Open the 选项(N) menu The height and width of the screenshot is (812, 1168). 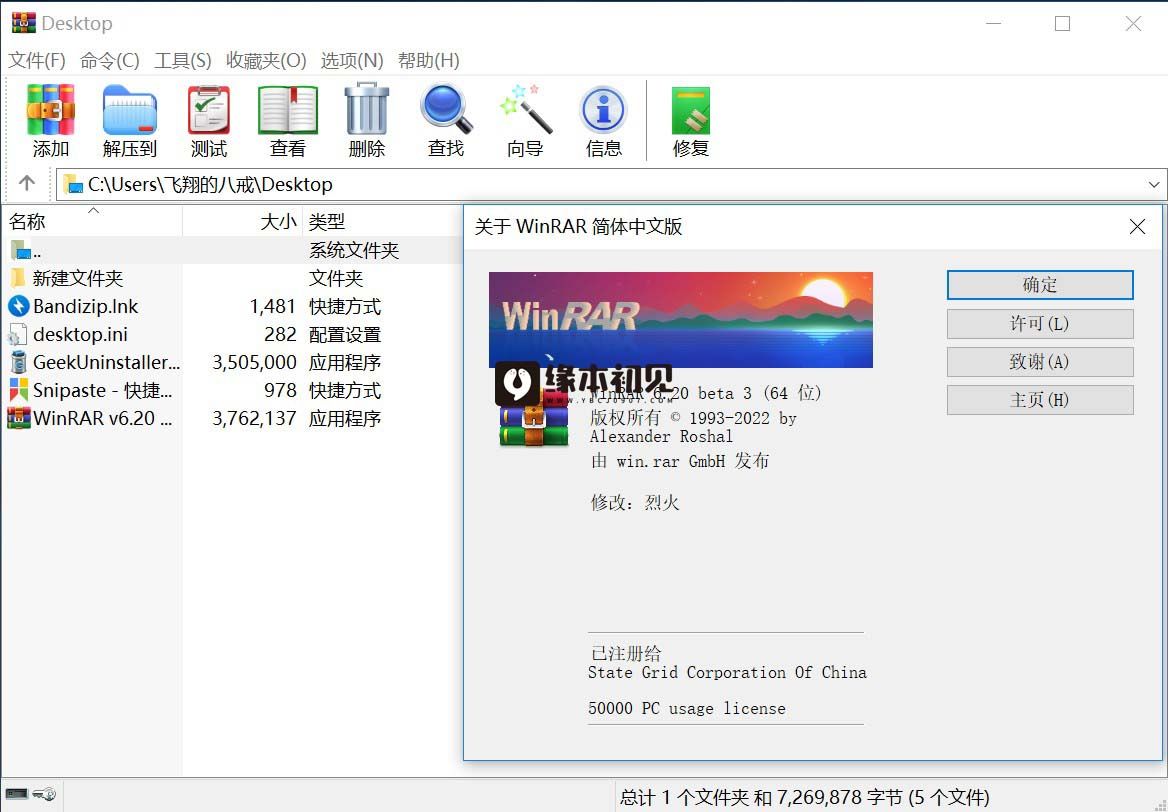coord(352,60)
